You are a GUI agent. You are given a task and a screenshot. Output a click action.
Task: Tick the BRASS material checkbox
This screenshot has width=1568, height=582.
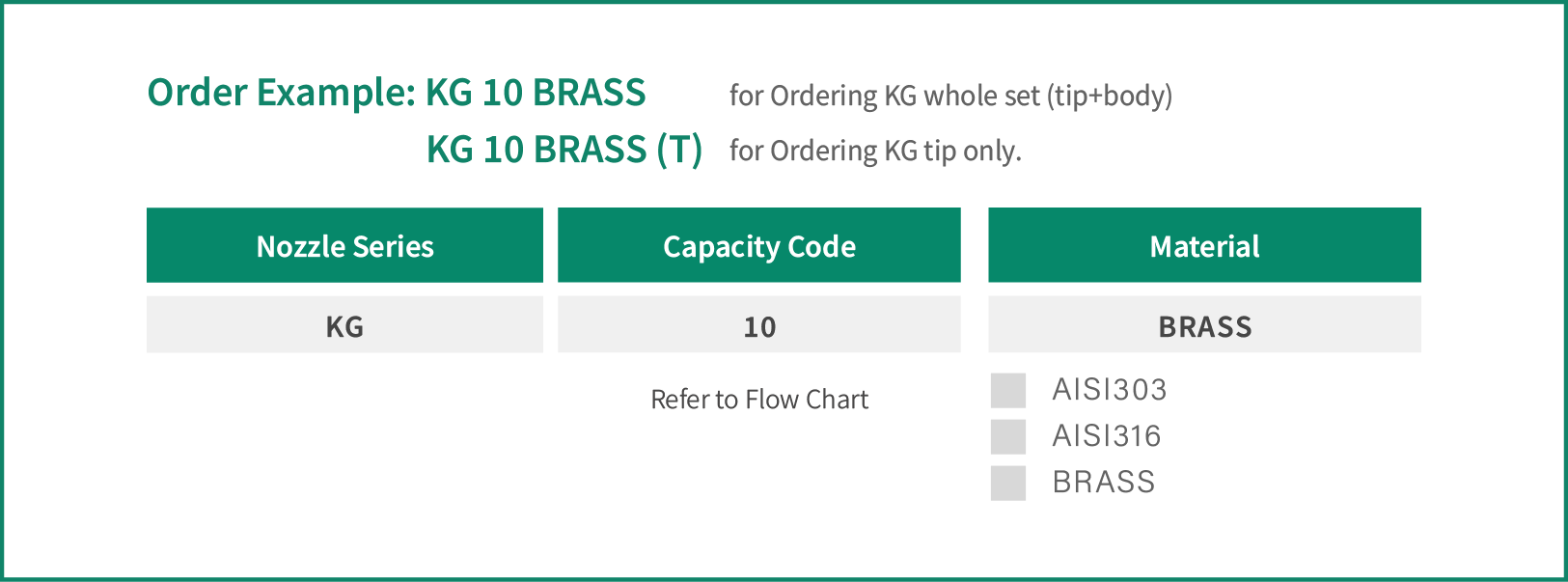[x=1007, y=484]
